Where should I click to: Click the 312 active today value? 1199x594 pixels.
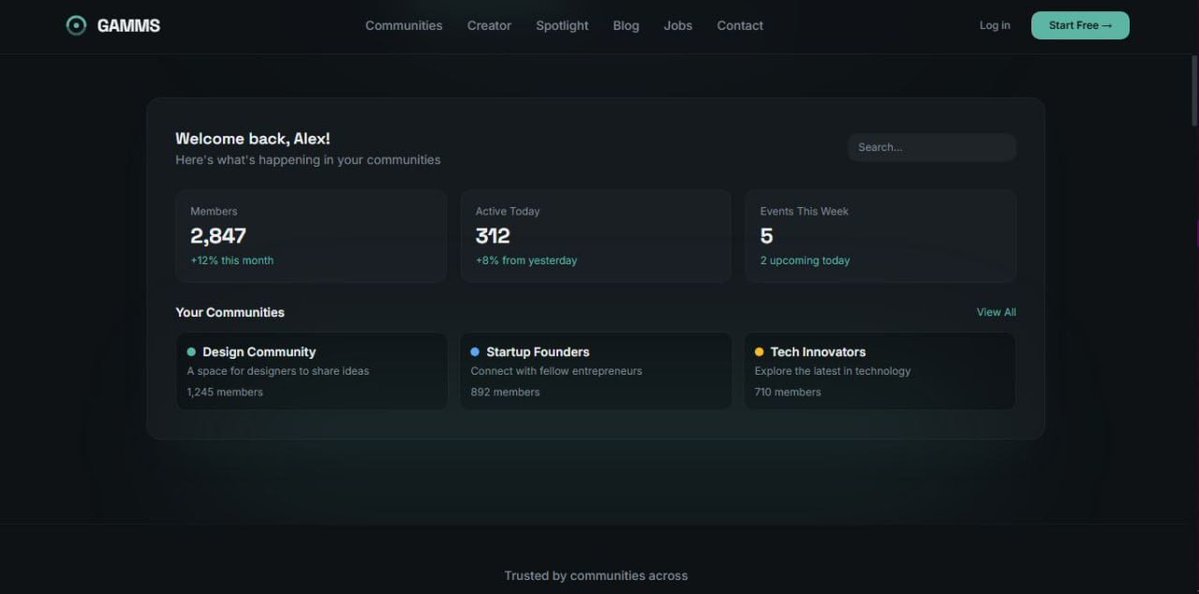(x=492, y=235)
